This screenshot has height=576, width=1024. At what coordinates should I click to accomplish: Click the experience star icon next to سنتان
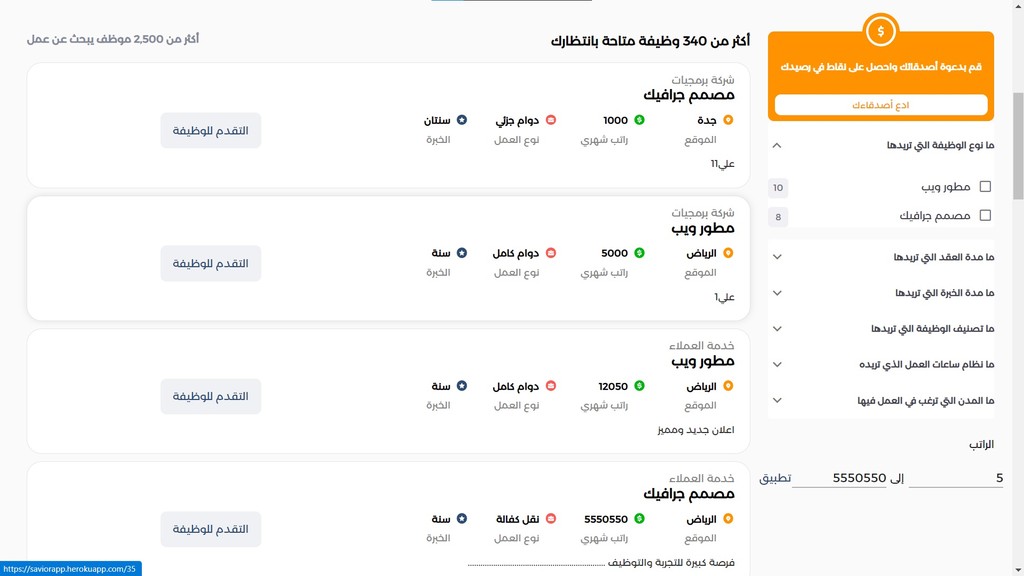pos(462,120)
